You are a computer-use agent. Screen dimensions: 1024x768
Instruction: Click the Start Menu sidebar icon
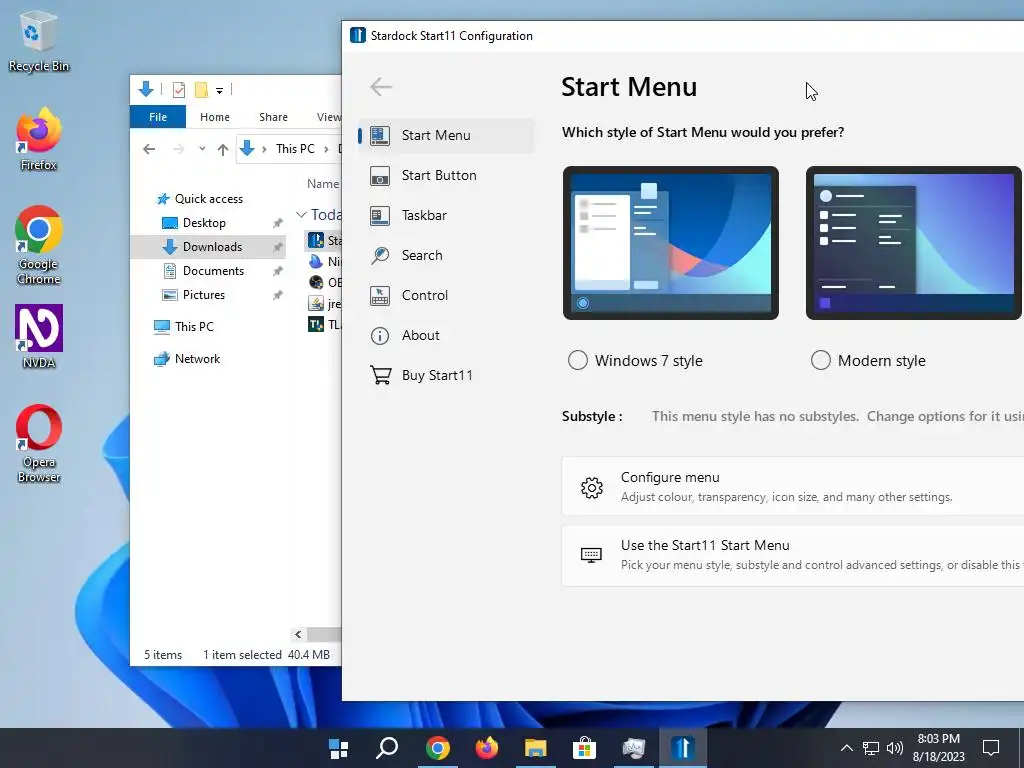(x=380, y=135)
